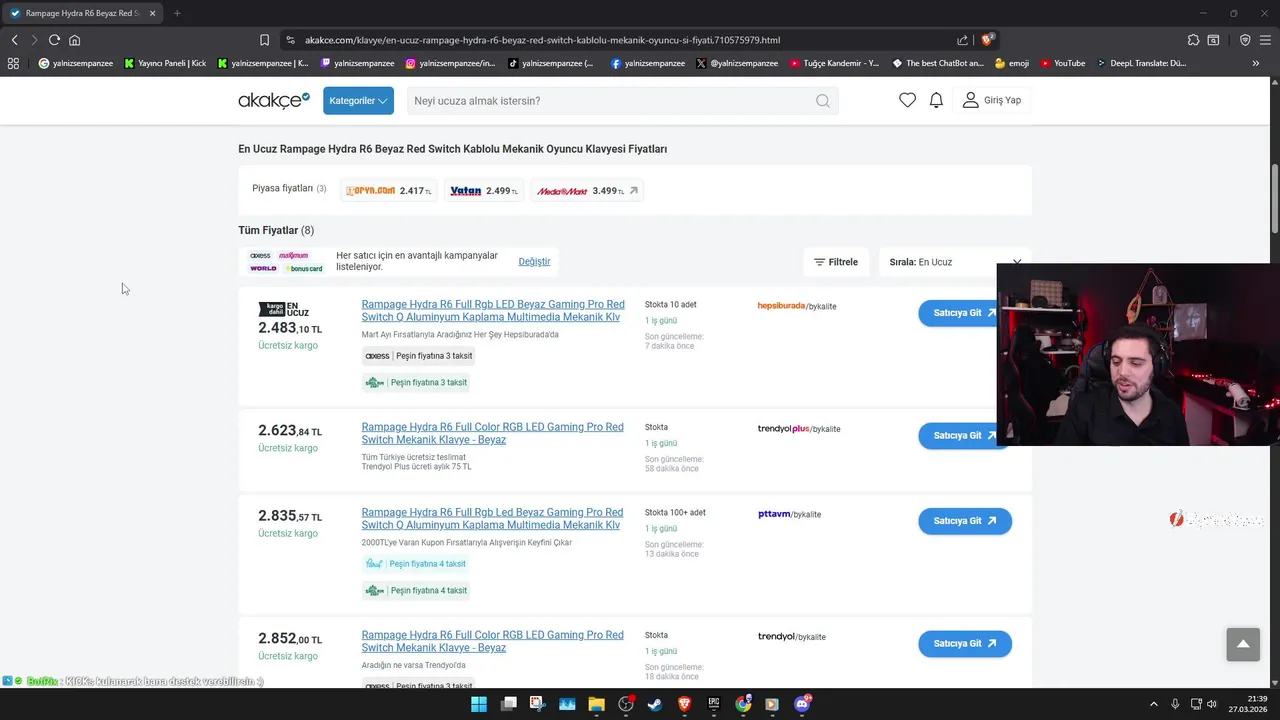This screenshot has width=1280, height=720.
Task: Open Brave browser taskbar icon
Action: (685, 704)
